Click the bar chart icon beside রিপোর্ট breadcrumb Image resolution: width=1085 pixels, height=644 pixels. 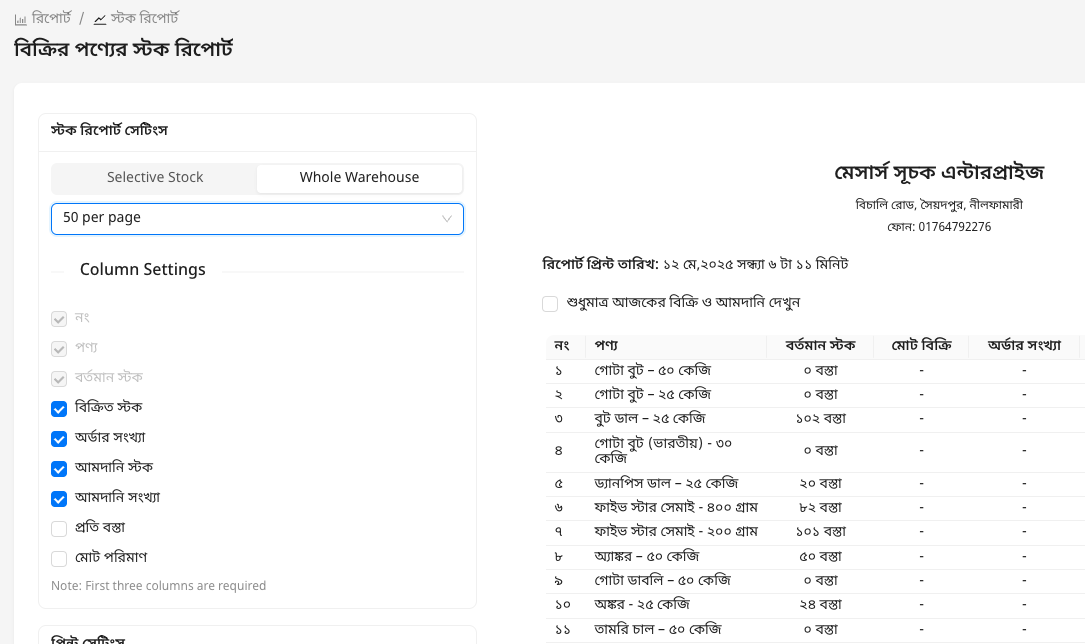20,17
